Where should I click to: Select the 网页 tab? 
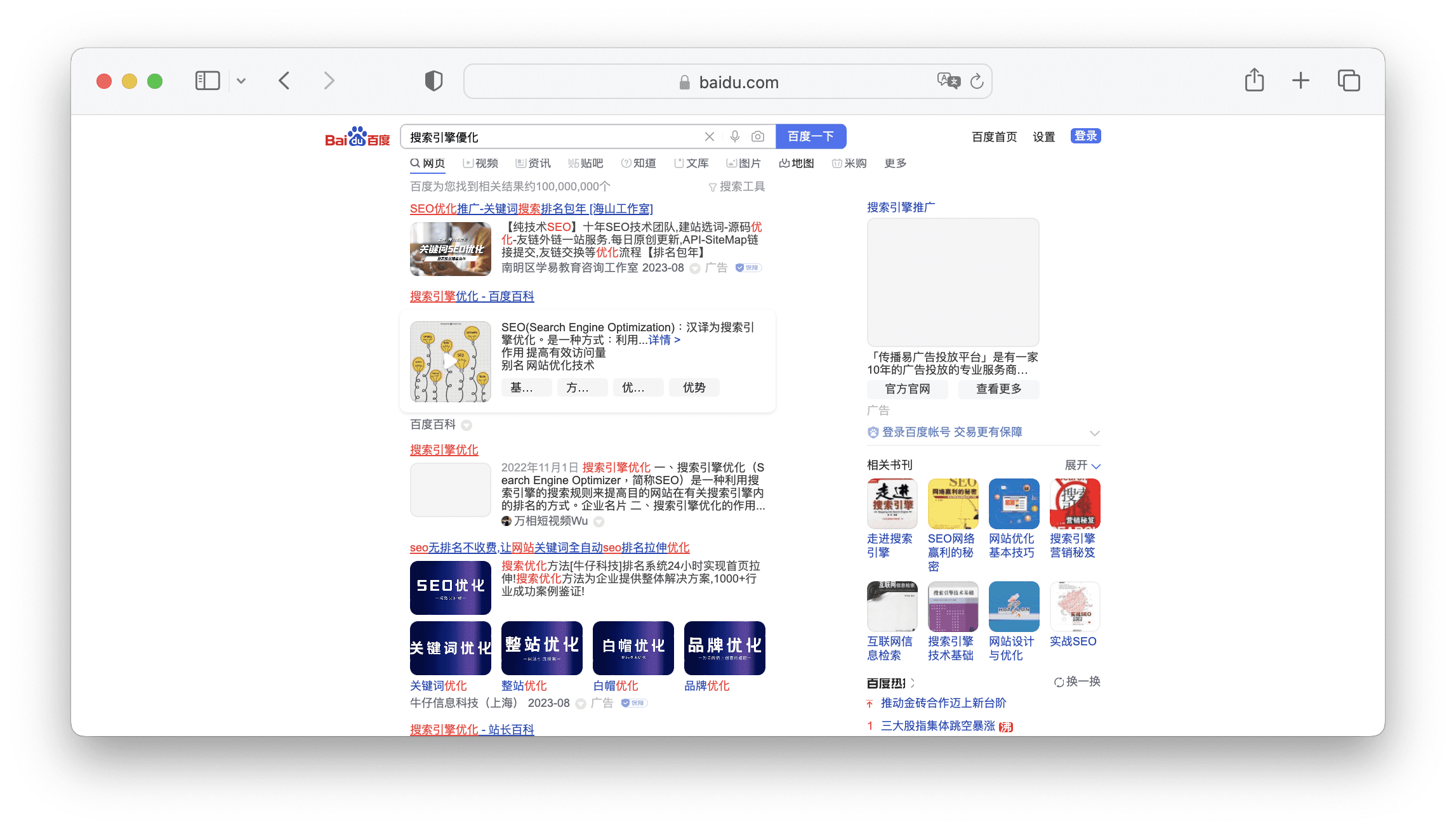click(428, 163)
